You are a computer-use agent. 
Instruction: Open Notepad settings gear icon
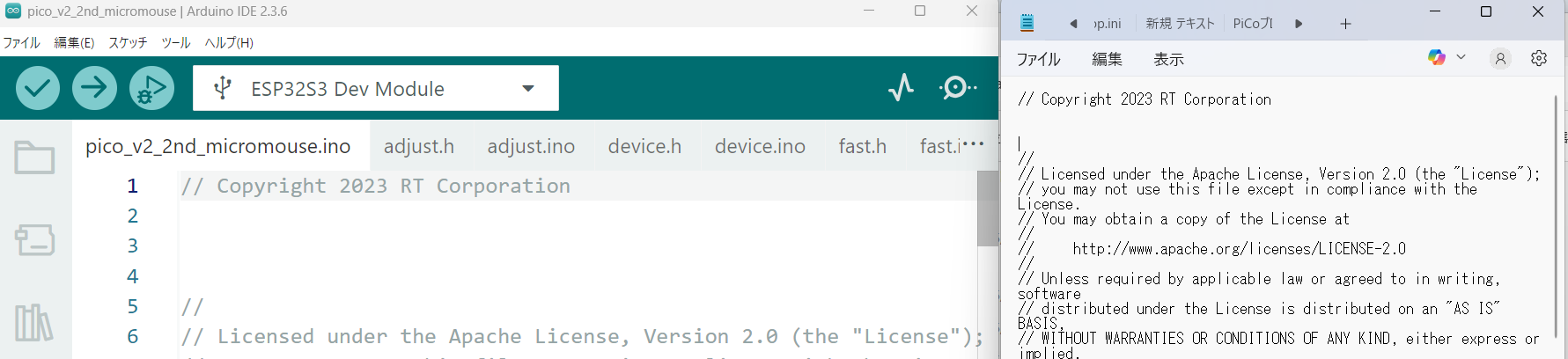tap(1539, 58)
